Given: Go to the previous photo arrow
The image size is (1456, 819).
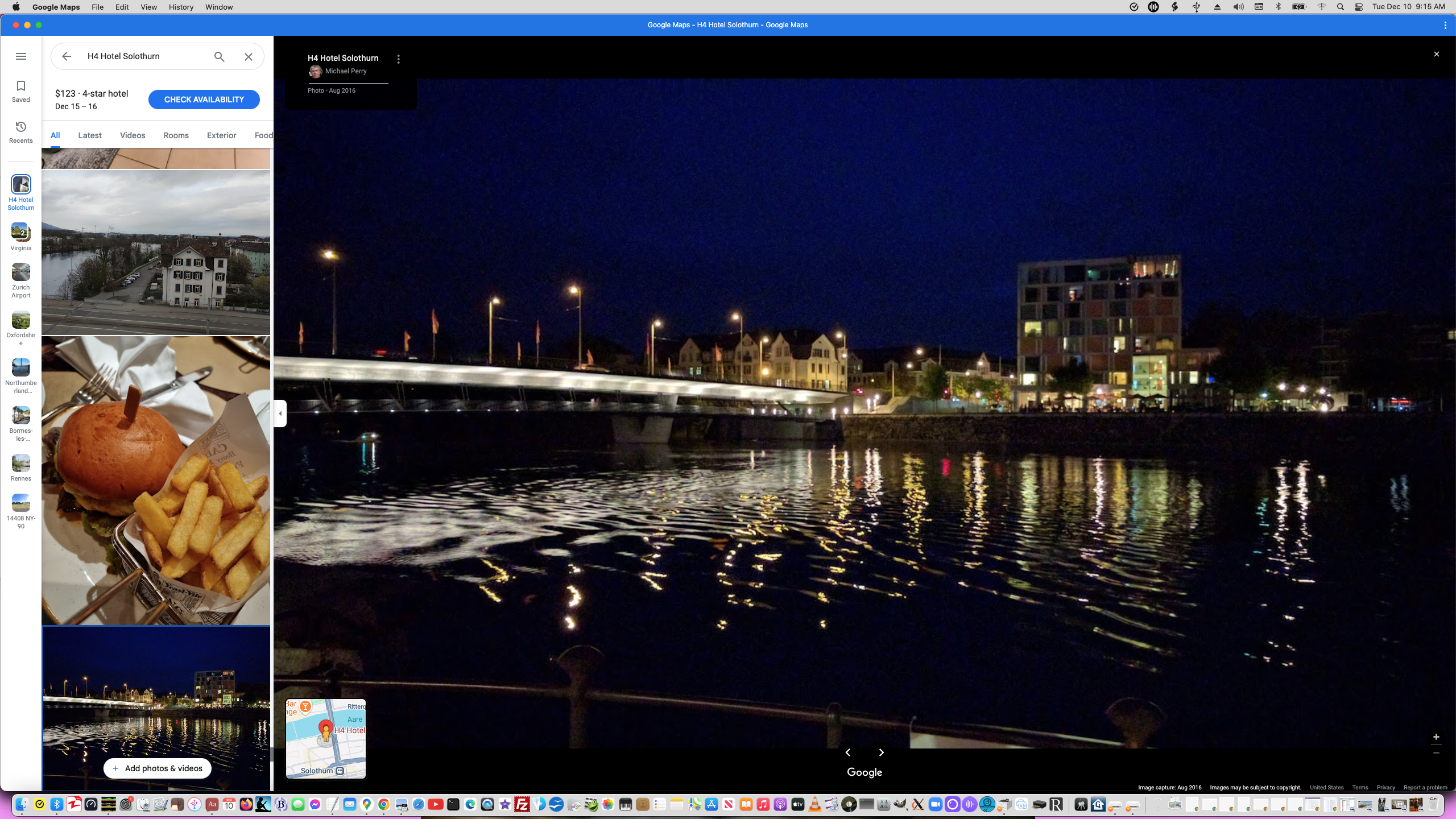Looking at the screenshot, I should (848, 752).
